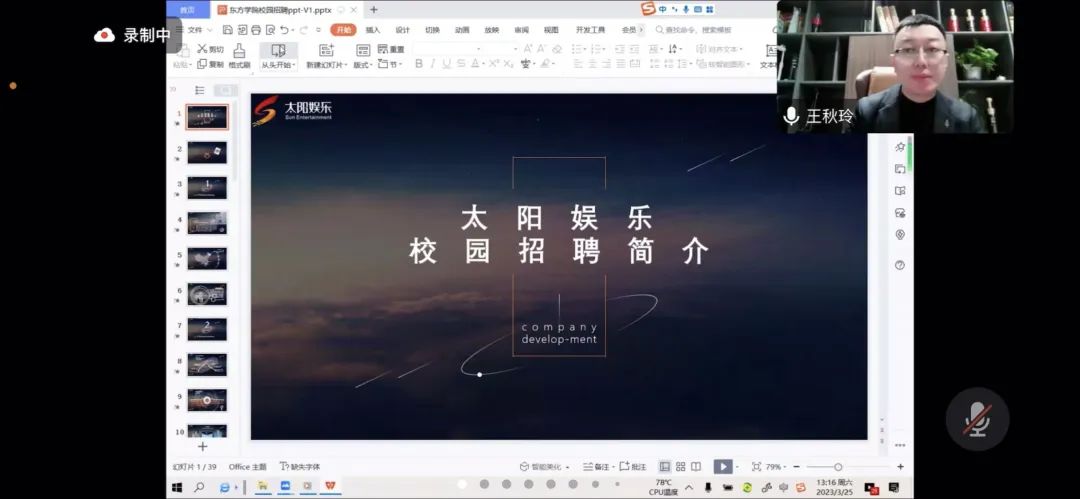Viewport: 1080px width, 499px height.
Task: Expand more ribbon tabs chevron after 会员
Action: (641, 30)
